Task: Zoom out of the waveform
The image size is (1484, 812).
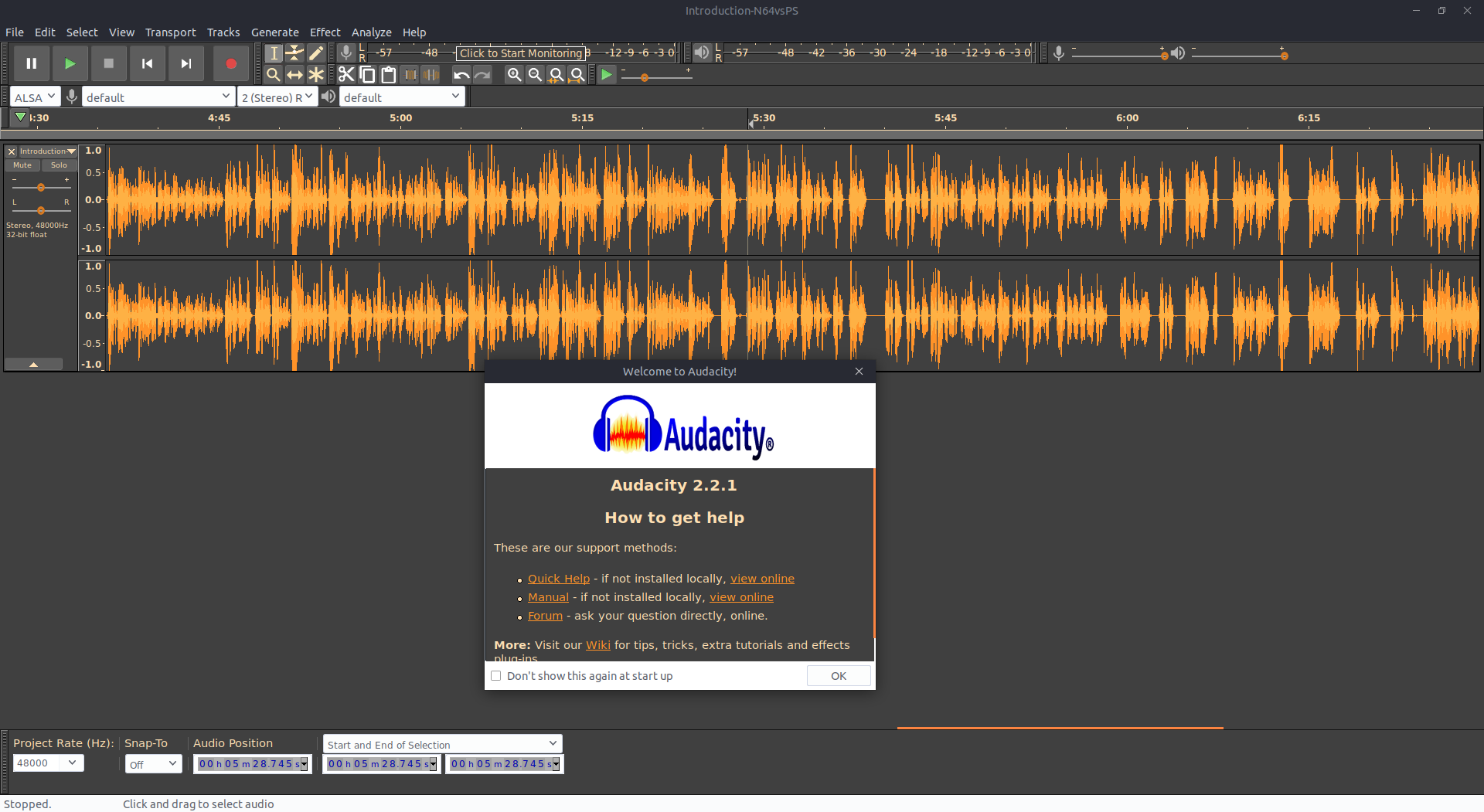Action: tap(535, 75)
